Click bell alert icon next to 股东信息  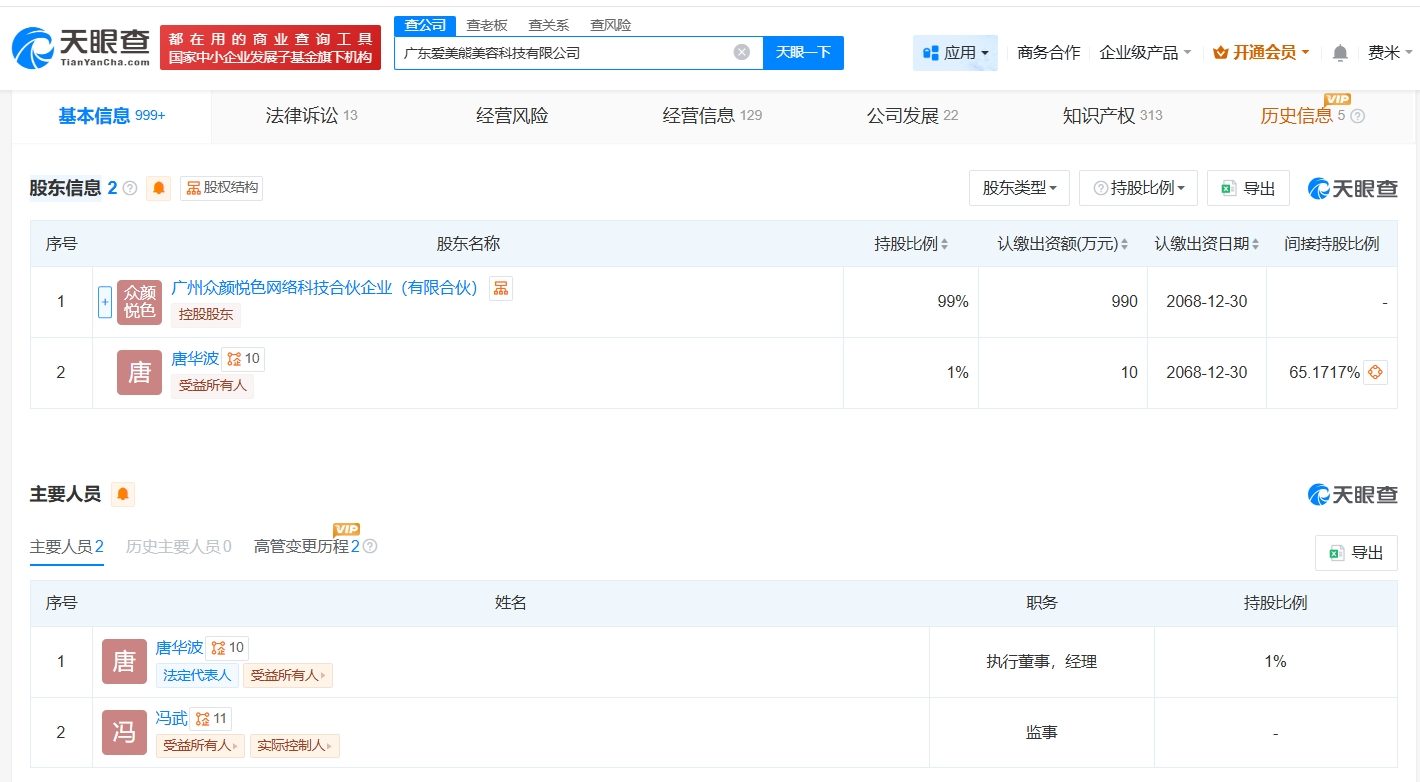click(x=158, y=188)
